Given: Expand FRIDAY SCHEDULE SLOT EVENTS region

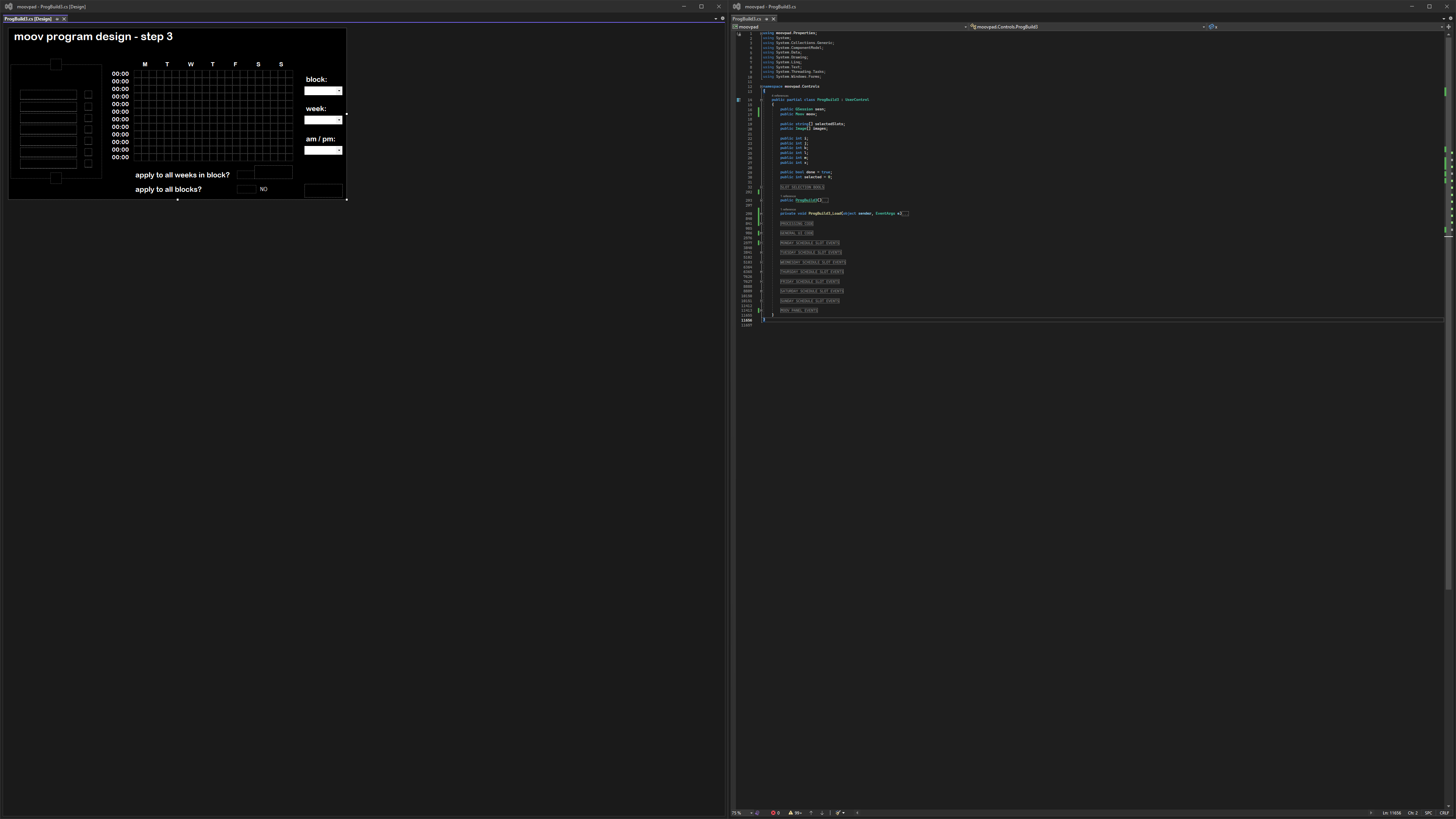Looking at the screenshot, I should pos(761,281).
